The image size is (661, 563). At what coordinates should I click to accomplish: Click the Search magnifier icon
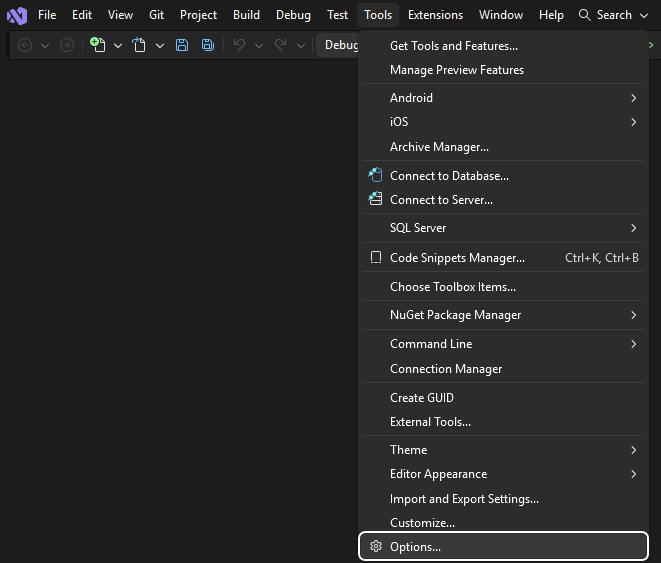(584, 15)
